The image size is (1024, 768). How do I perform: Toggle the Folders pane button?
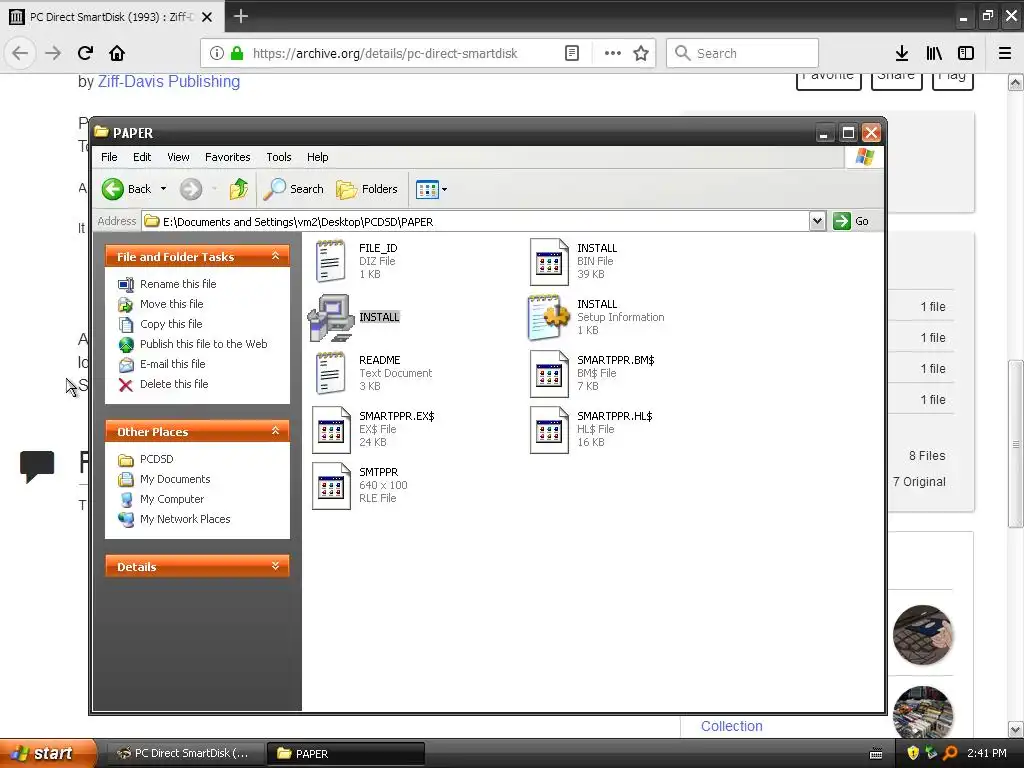pyautogui.click(x=367, y=189)
